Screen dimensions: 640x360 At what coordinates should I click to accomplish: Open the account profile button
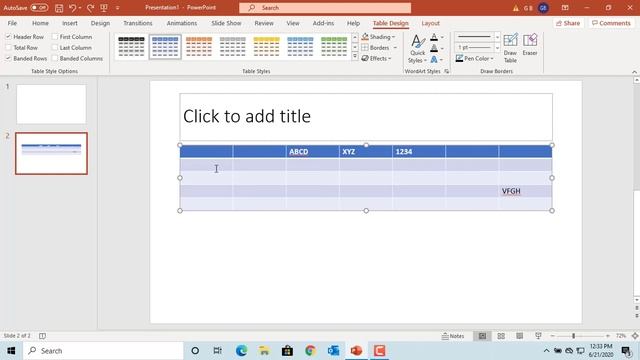543,8
